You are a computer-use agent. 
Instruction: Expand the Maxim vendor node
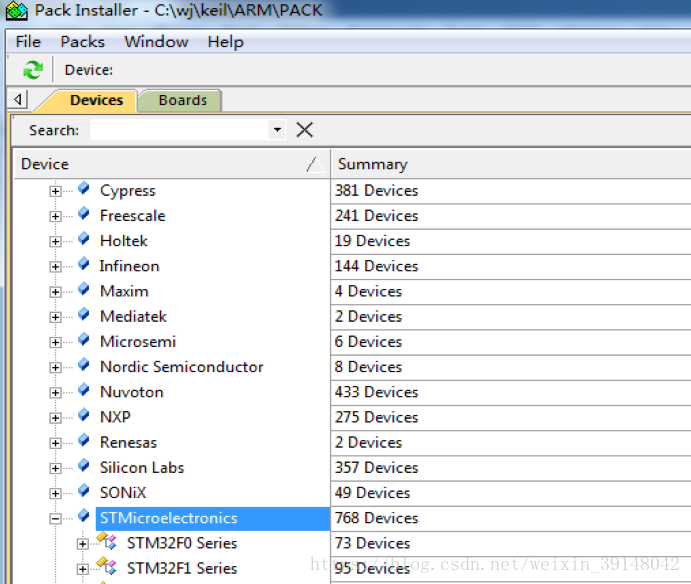point(55,292)
